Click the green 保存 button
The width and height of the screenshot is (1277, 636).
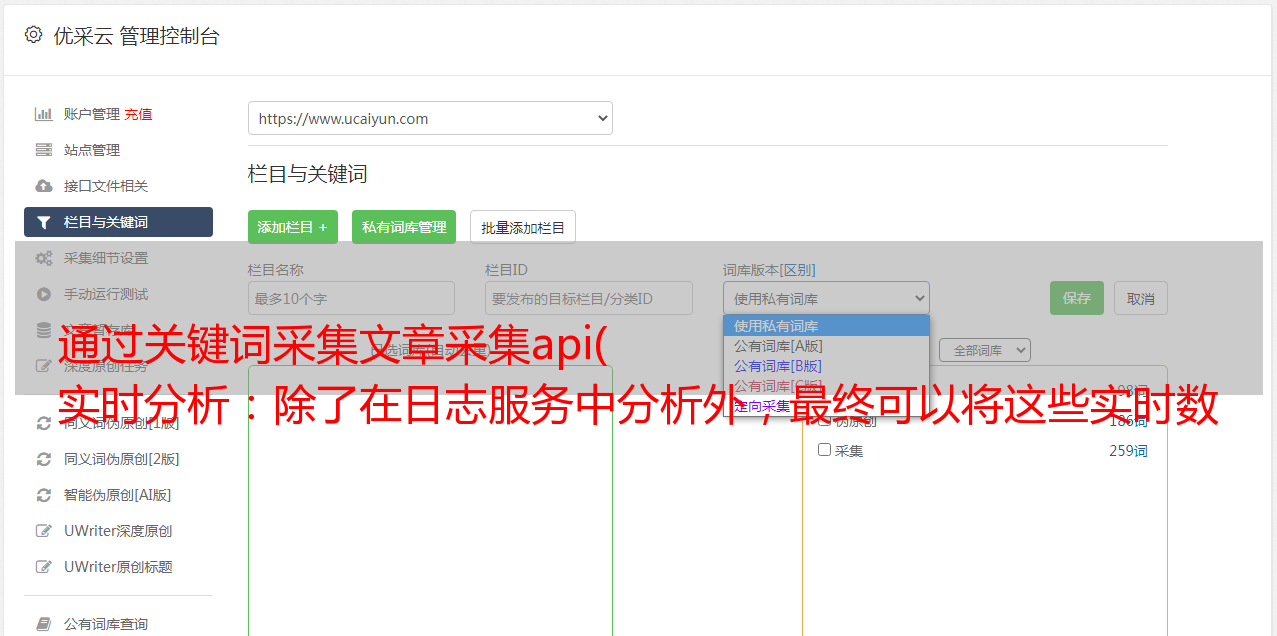1077,298
